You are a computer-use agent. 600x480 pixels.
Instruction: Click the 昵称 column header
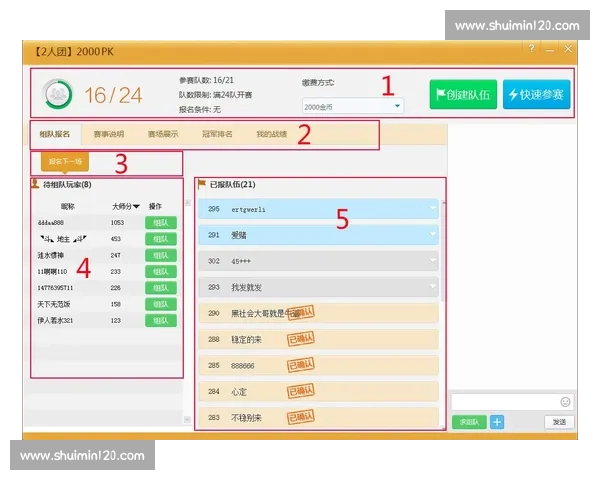pos(68,206)
